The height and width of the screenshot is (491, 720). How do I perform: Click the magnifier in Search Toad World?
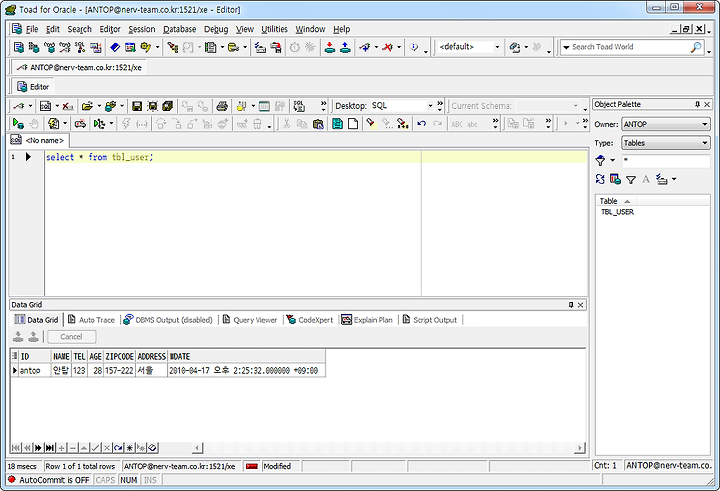point(696,47)
